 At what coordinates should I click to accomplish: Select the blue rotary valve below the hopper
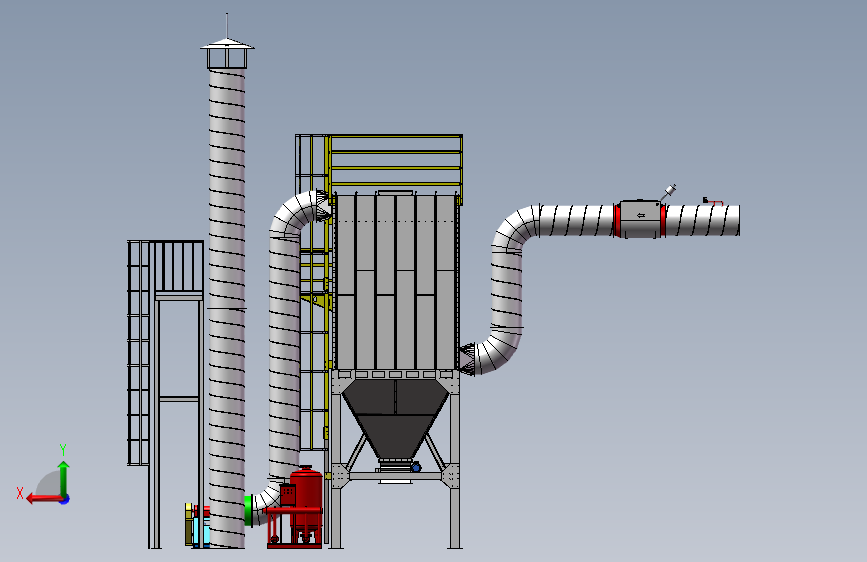[416, 468]
